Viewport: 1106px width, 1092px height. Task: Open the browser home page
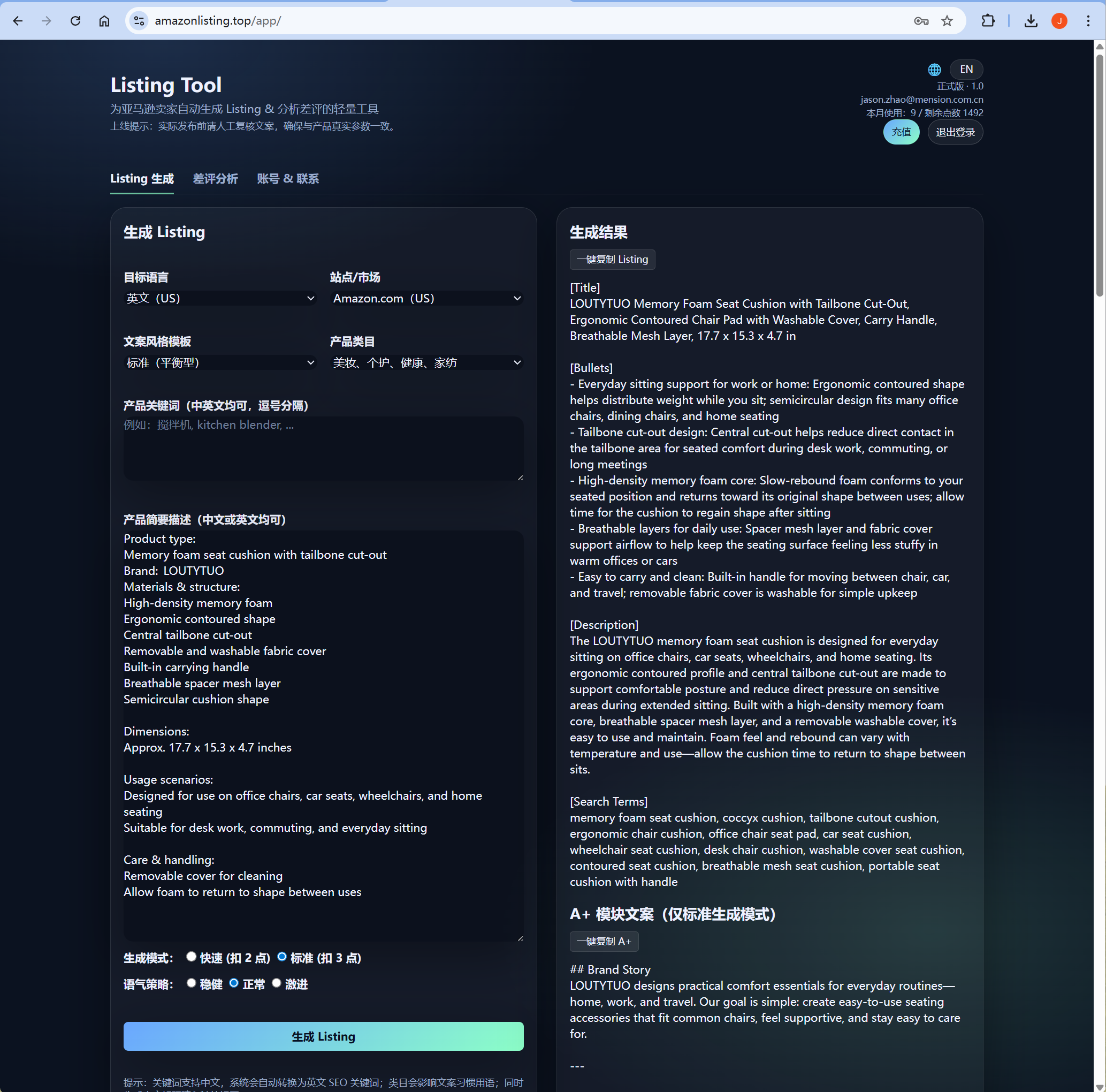click(104, 21)
